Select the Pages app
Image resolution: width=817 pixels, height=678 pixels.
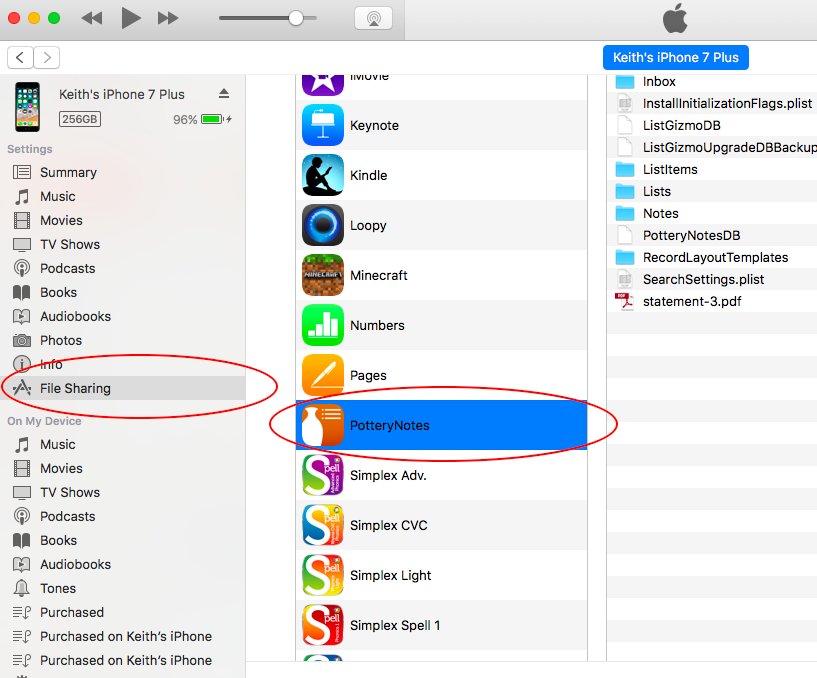point(441,375)
